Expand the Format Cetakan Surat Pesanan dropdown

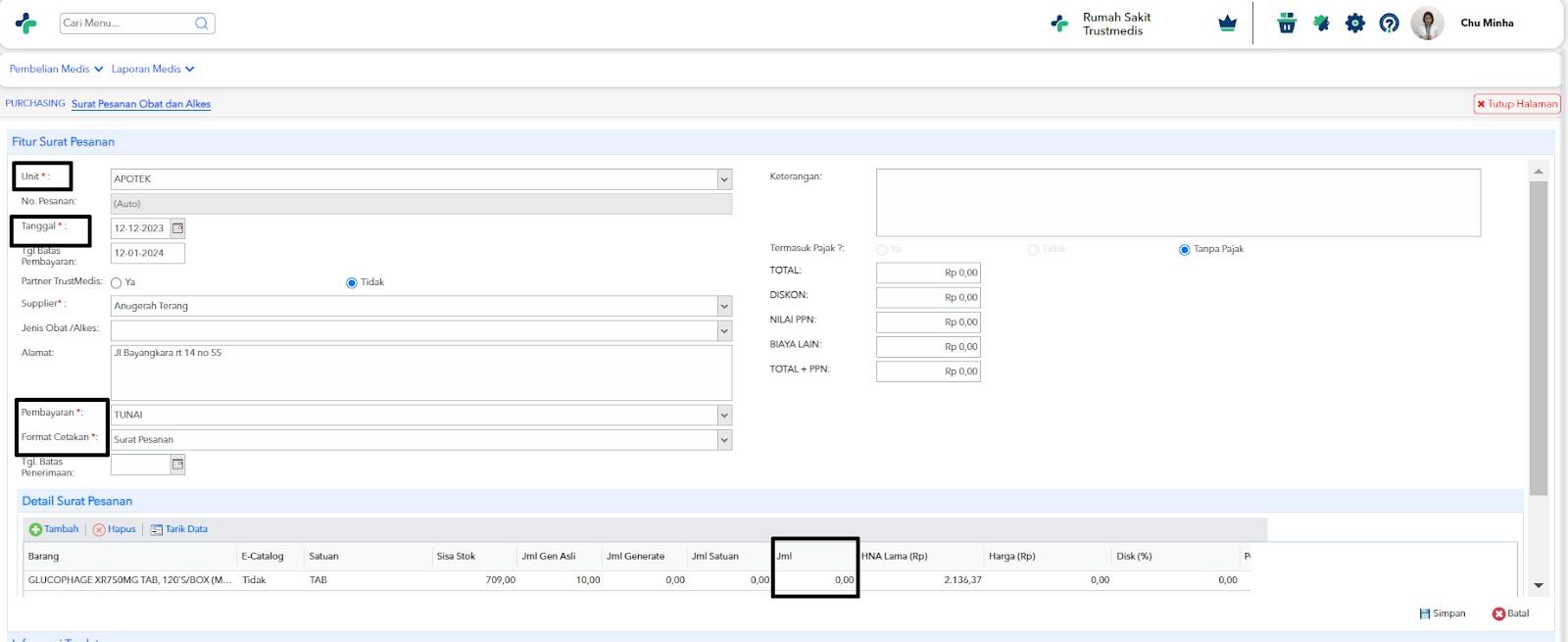click(x=724, y=440)
